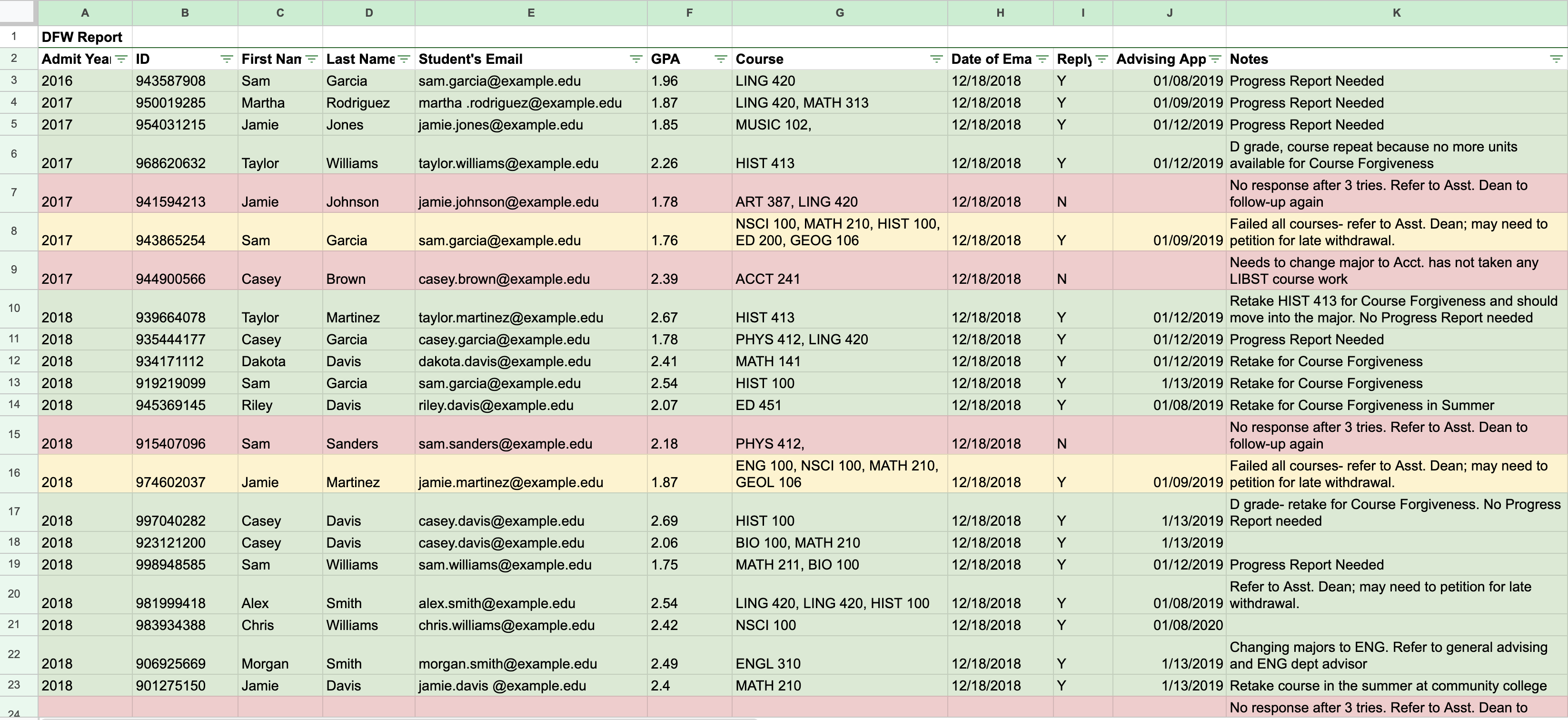This screenshot has height=720, width=1568.
Task: Select first name Dakota cell
Action: [x=280, y=361]
